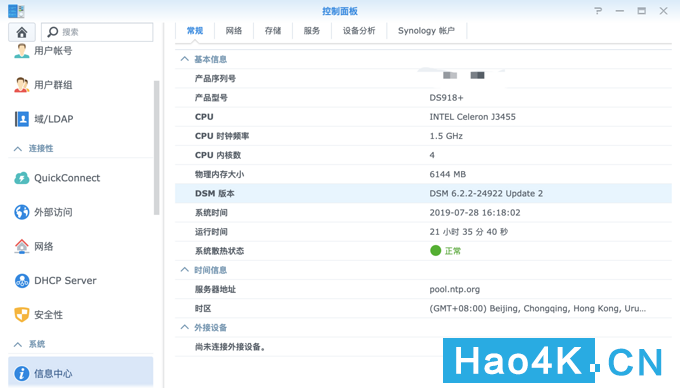Click the search magnifier icon
The width and height of the screenshot is (680, 388).
click(53, 32)
